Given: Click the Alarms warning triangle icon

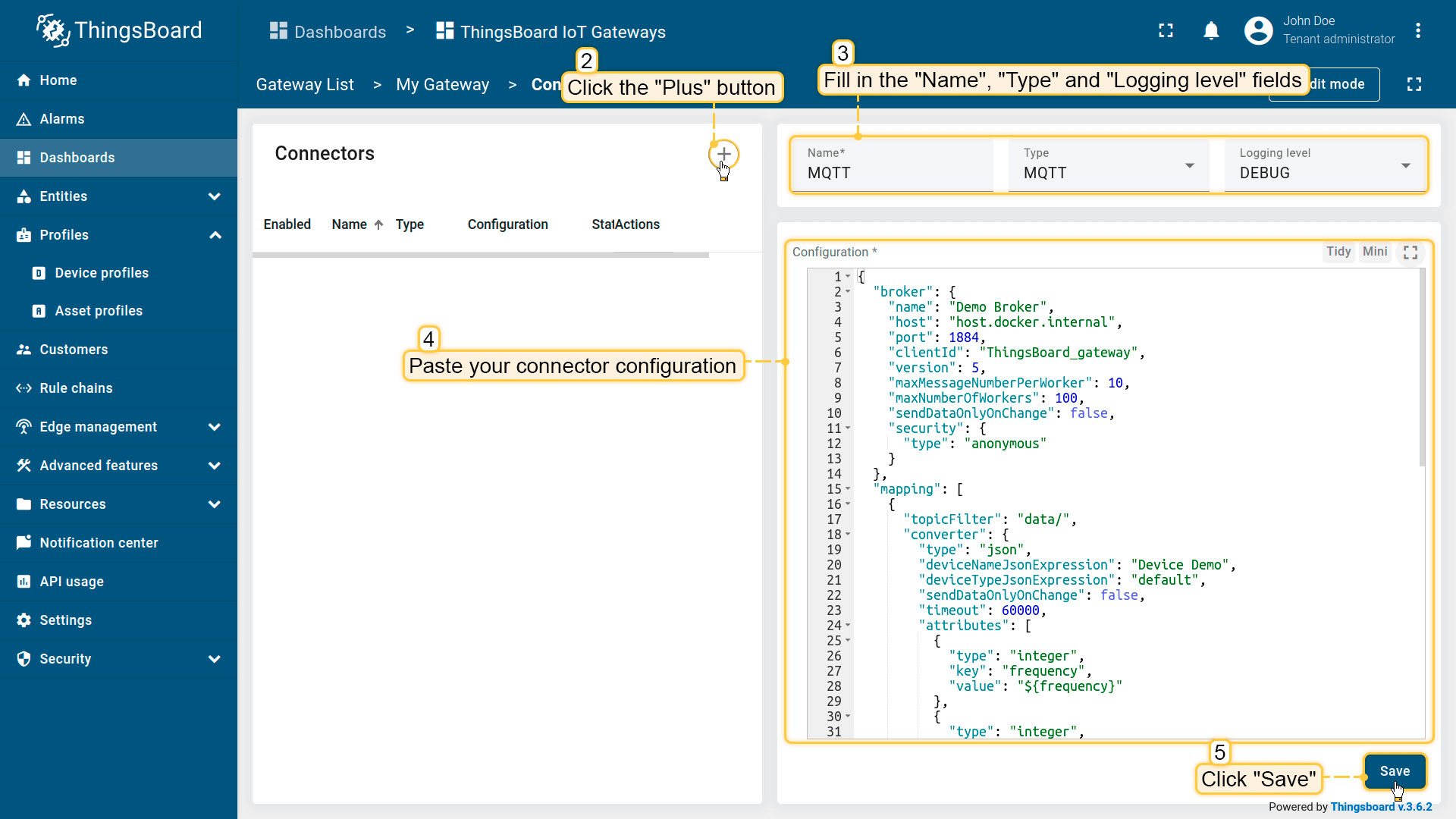Looking at the screenshot, I should click(x=24, y=119).
